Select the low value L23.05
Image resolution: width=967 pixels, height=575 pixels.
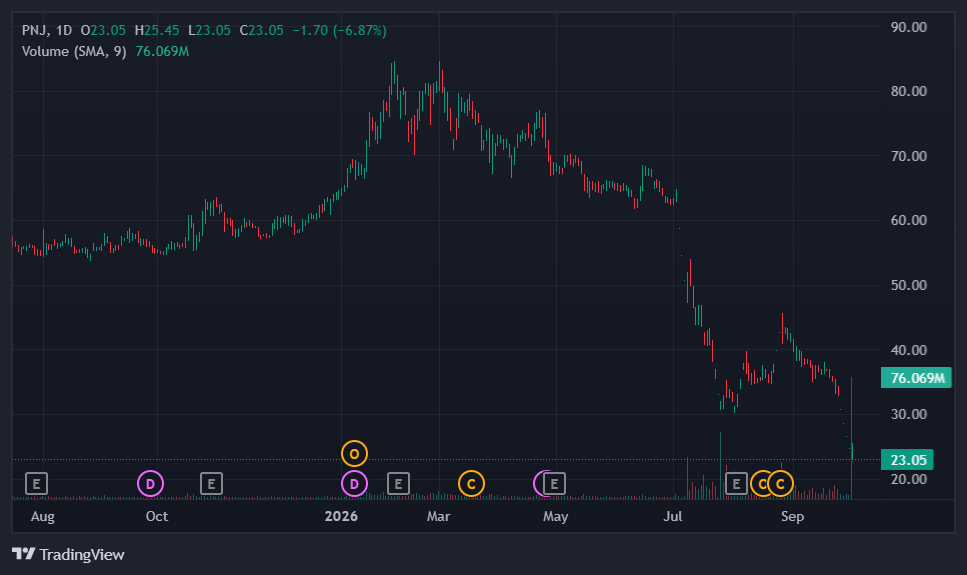pyautogui.click(x=210, y=30)
